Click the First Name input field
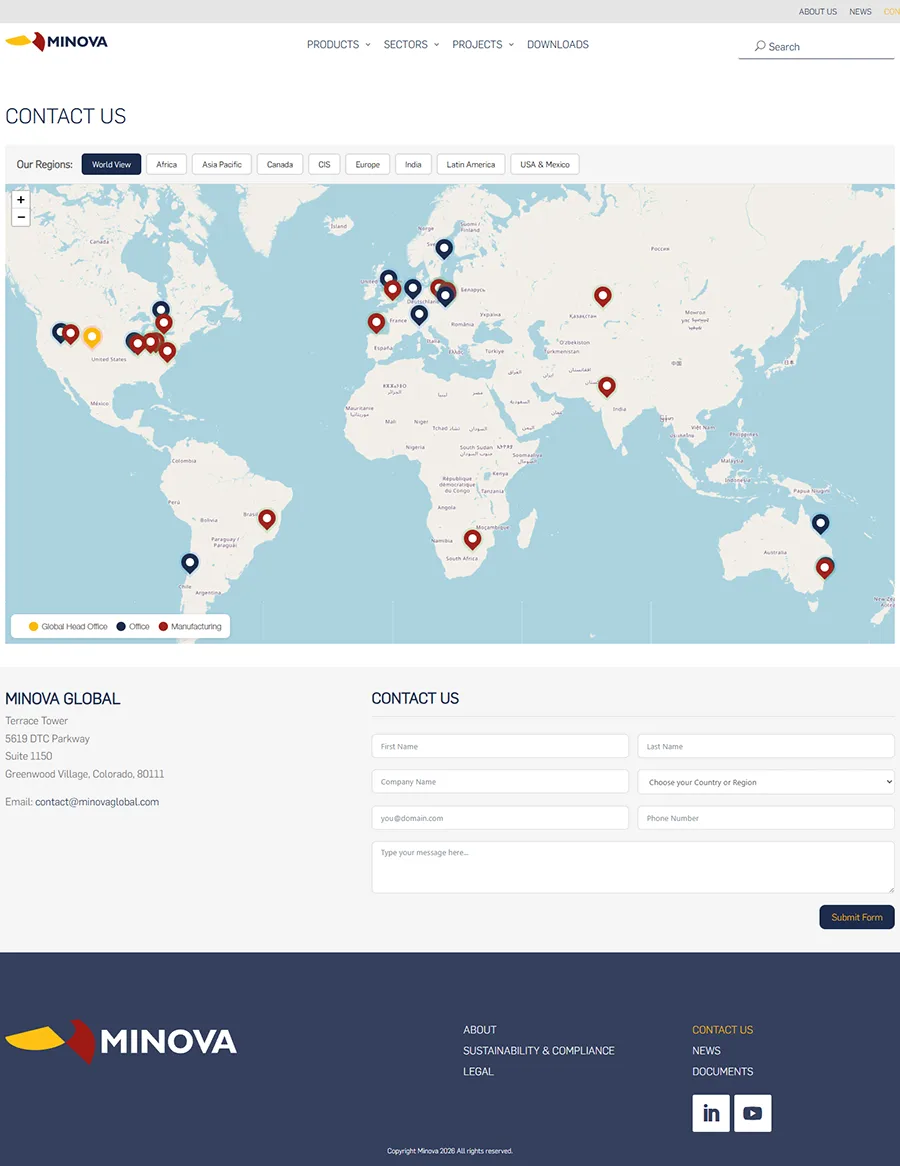The height and width of the screenshot is (1166, 900). (x=500, y=746)
